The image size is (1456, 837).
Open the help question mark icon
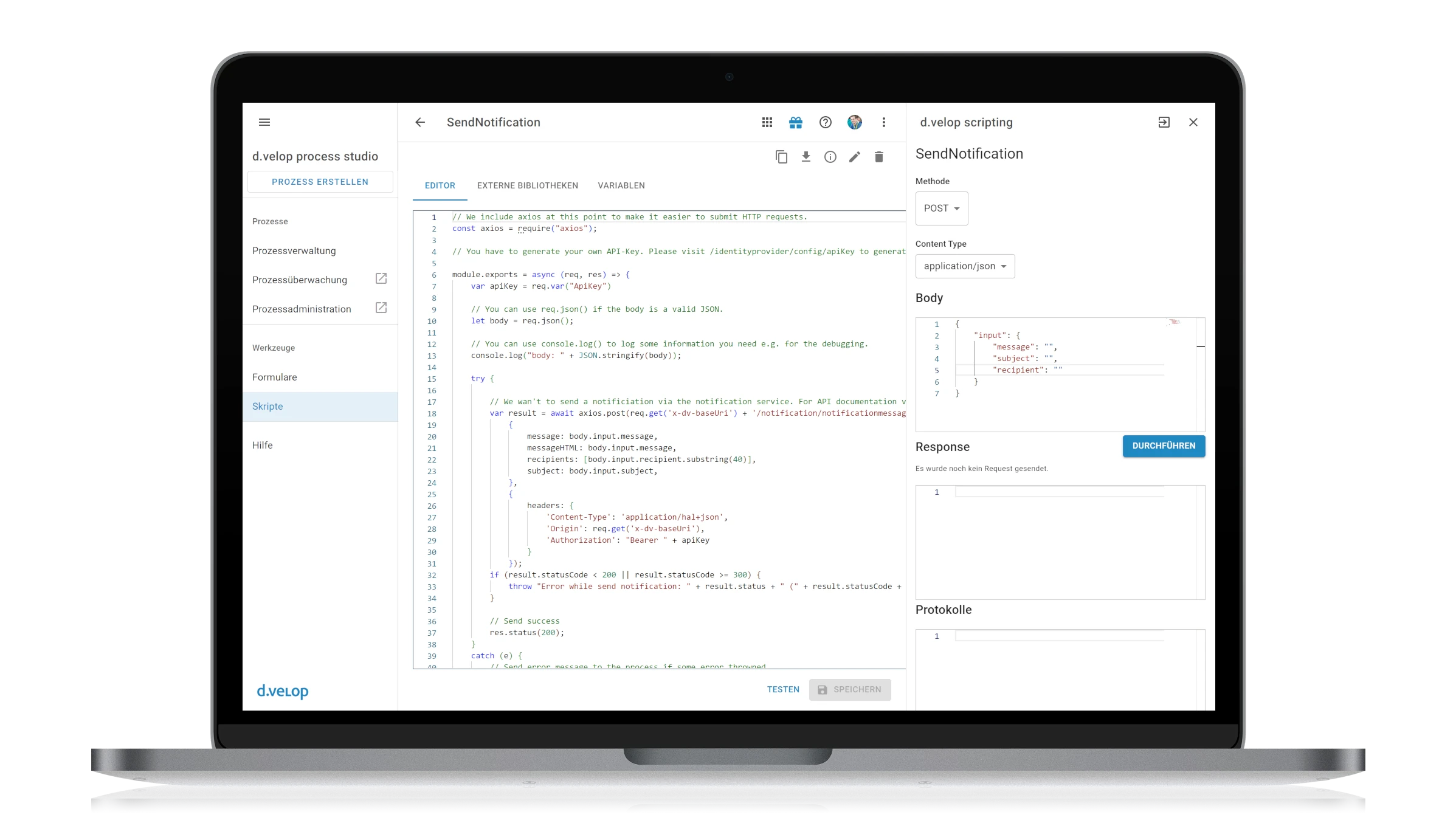(825, 122)
